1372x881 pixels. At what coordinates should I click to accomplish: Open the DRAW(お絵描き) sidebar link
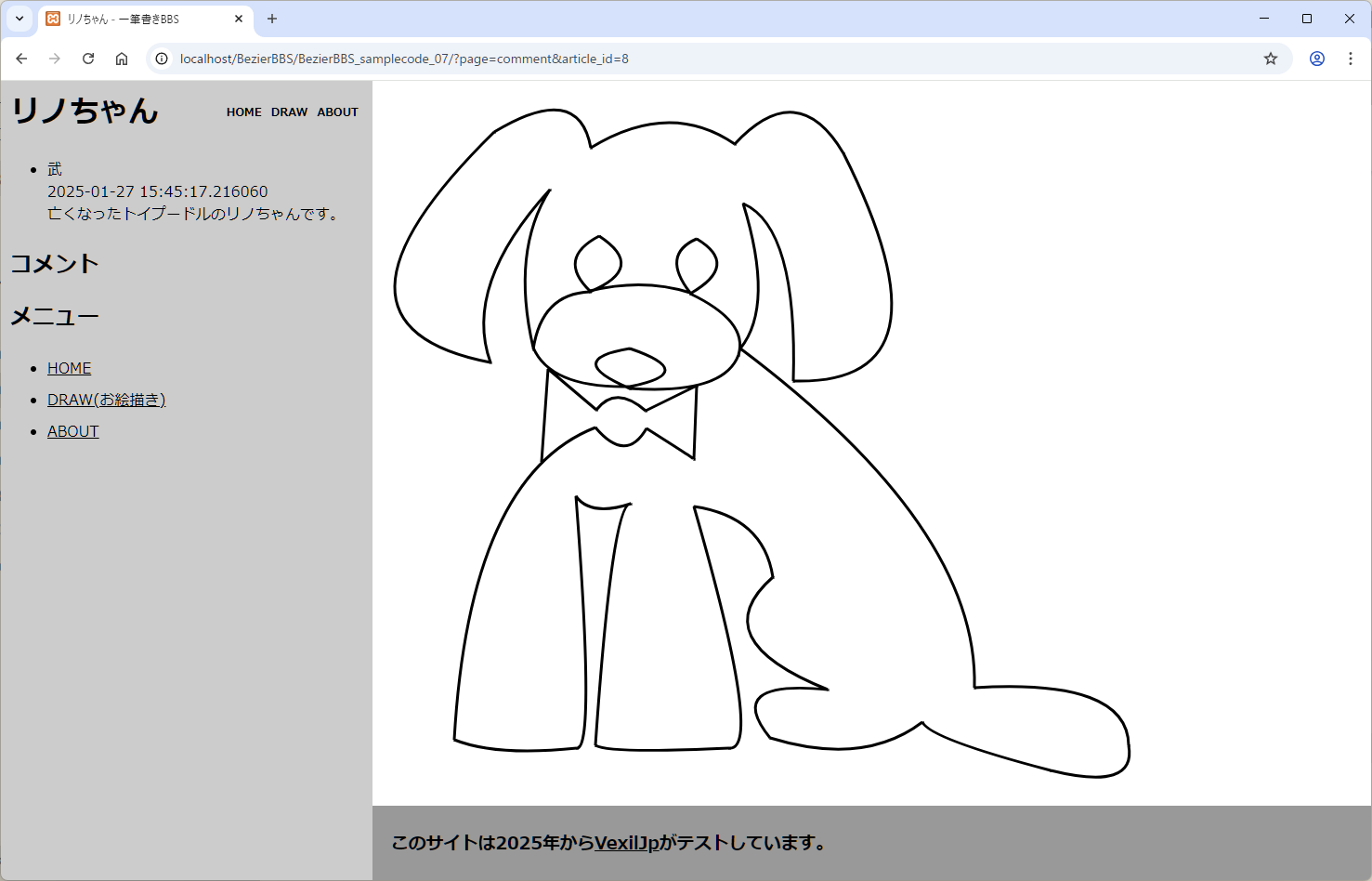click(106, 400)
